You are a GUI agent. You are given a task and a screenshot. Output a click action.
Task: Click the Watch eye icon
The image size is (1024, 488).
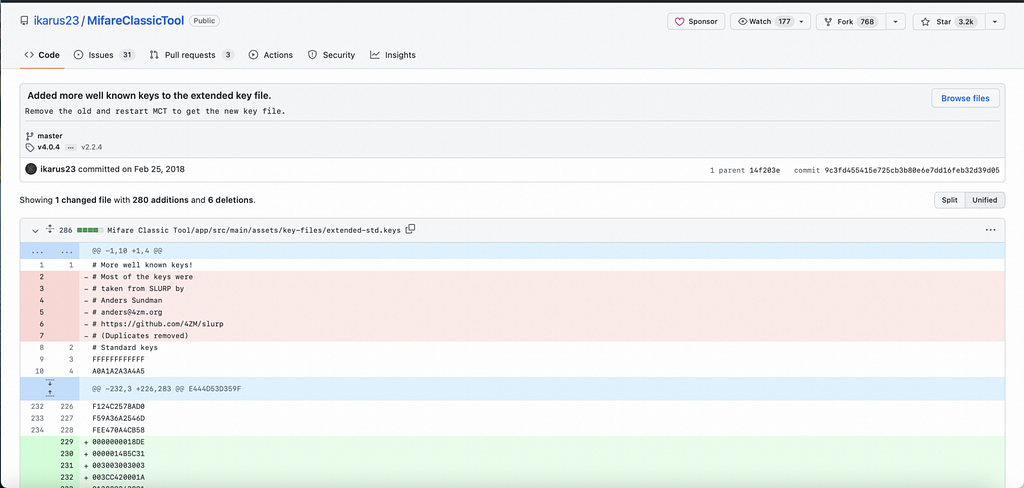(742, 22)
